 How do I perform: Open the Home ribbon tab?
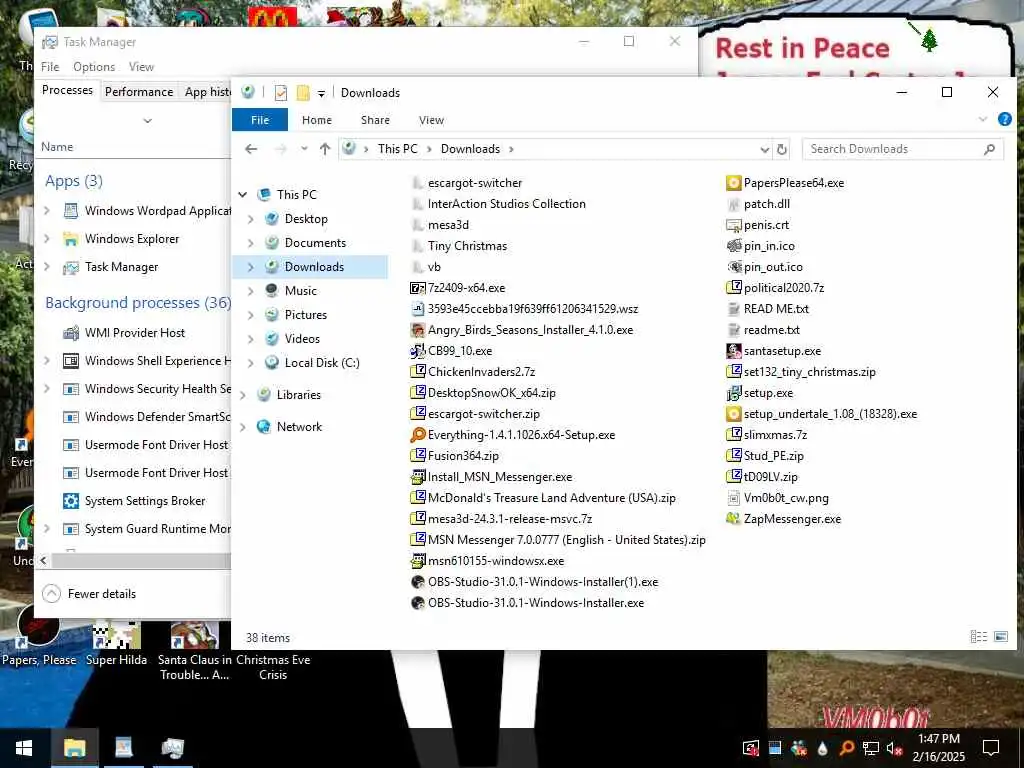(317, 120)
